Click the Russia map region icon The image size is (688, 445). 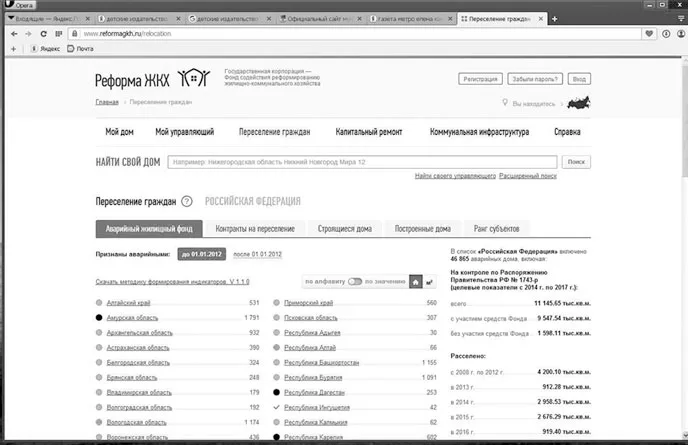(x=579, y=103)
